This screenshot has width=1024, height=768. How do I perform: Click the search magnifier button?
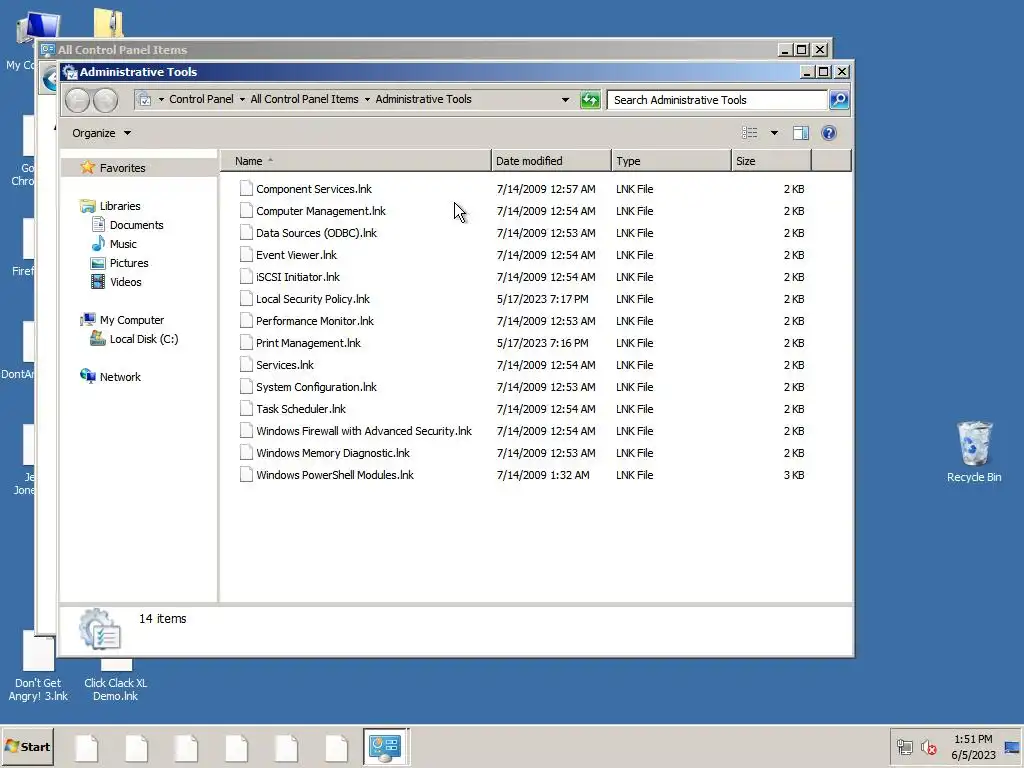839,100
